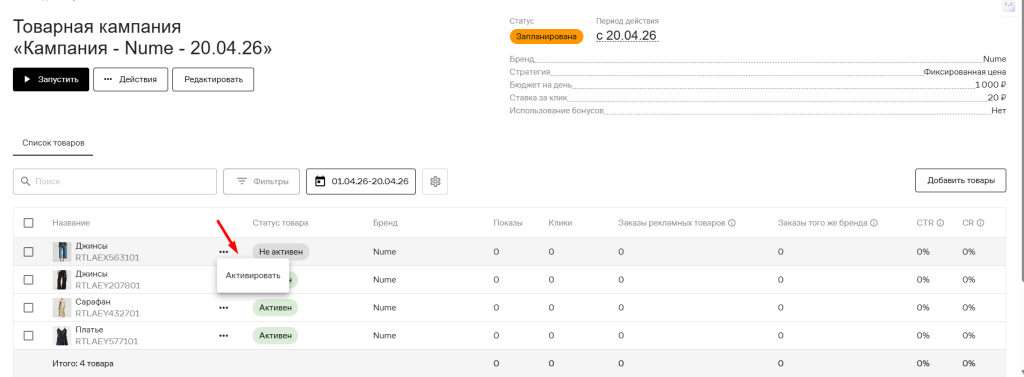Screen dimensions: 1024x377
Task: Check the row checkbox for RTLAEX563101
Action: [29, 252]
